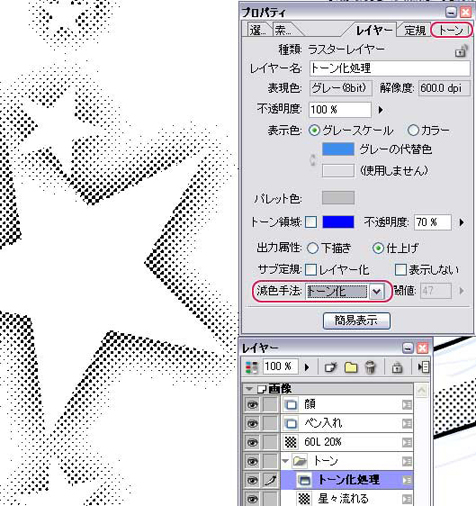Hide the 顔 layer with eye icon
The width and height of the screenshot is (476, 506).
(252, 405)
